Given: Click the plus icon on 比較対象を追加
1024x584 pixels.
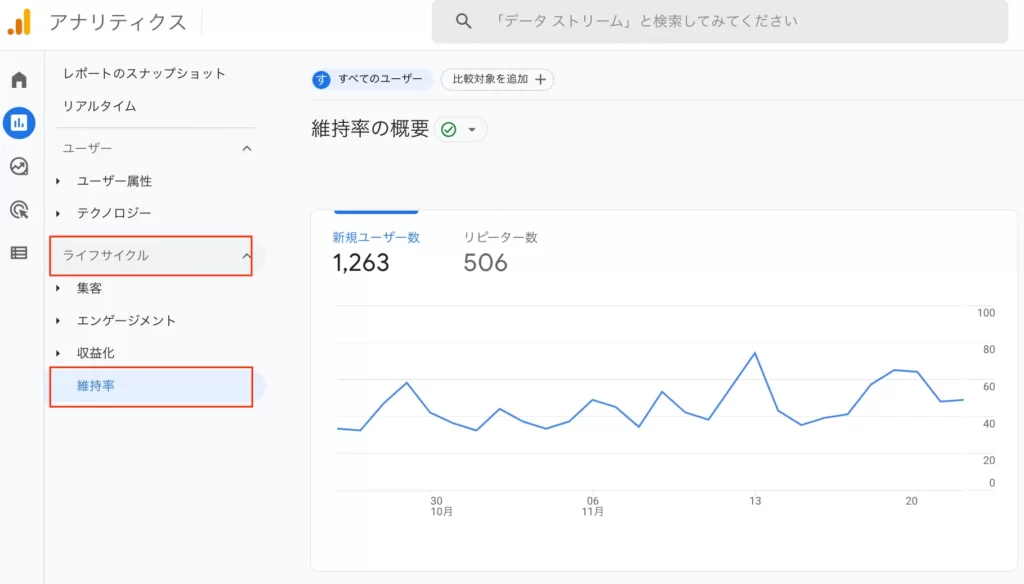Looking at the screenshot, I should pyautogui.click(x=541, y=79).
